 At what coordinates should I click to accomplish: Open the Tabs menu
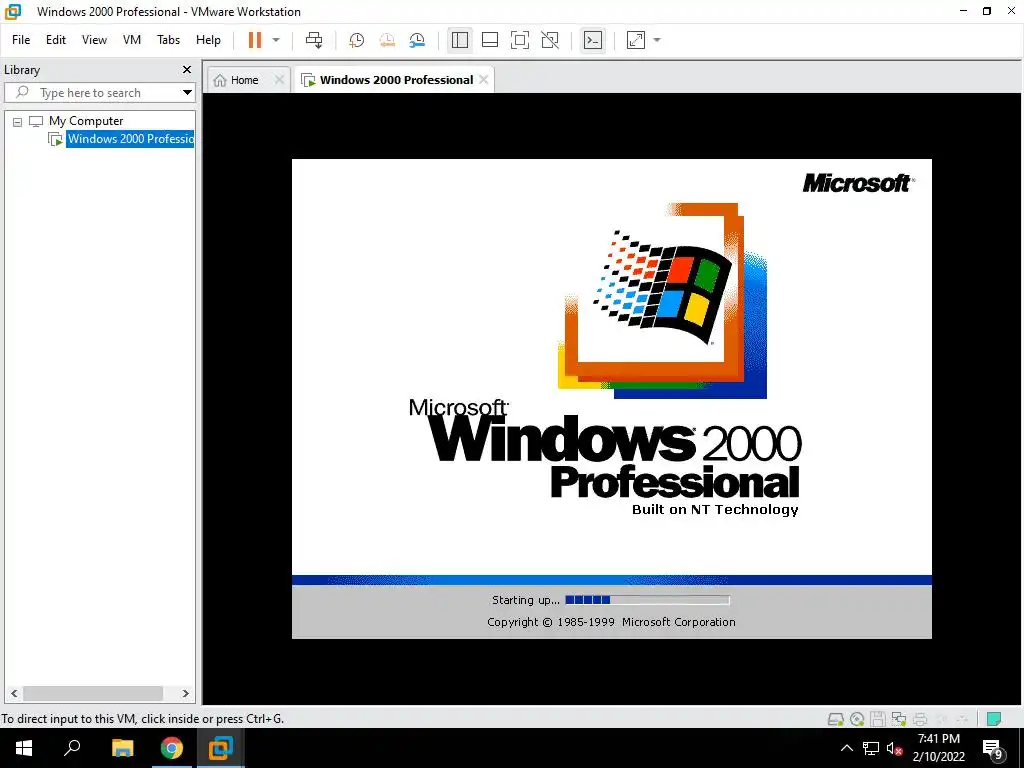click(x=168, y=40)
